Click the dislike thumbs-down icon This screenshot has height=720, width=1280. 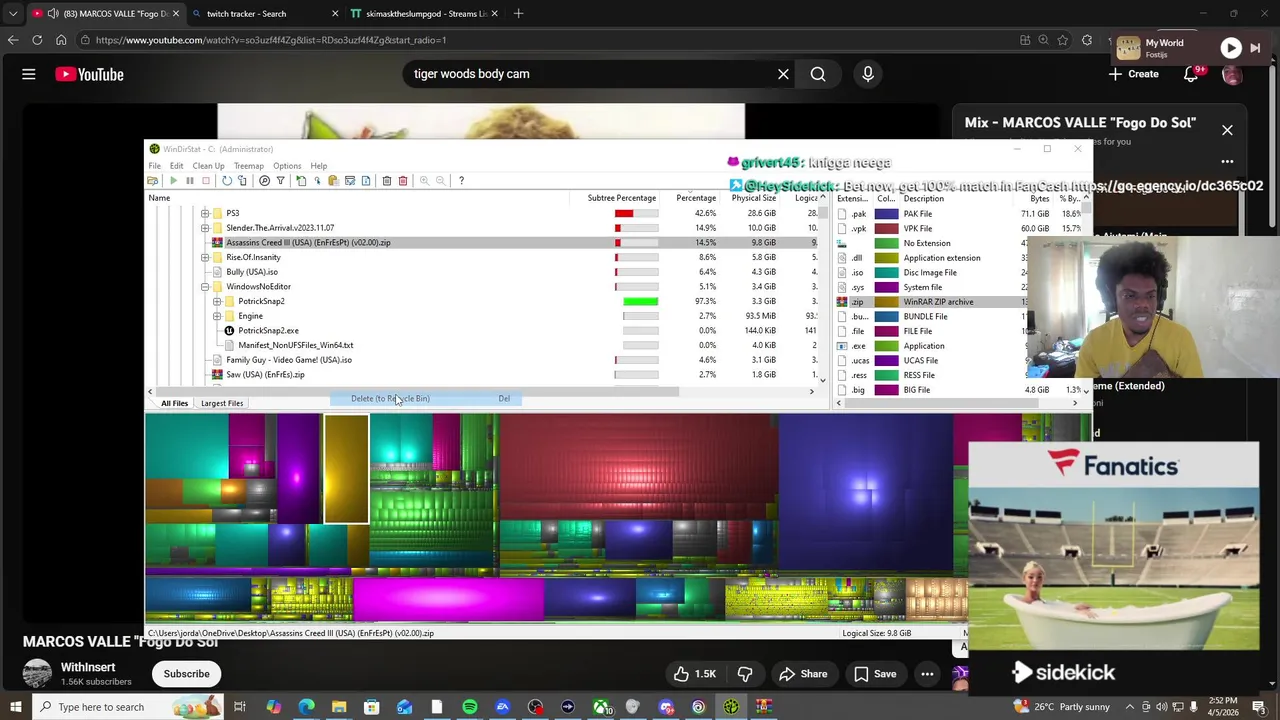coord(745,674)
